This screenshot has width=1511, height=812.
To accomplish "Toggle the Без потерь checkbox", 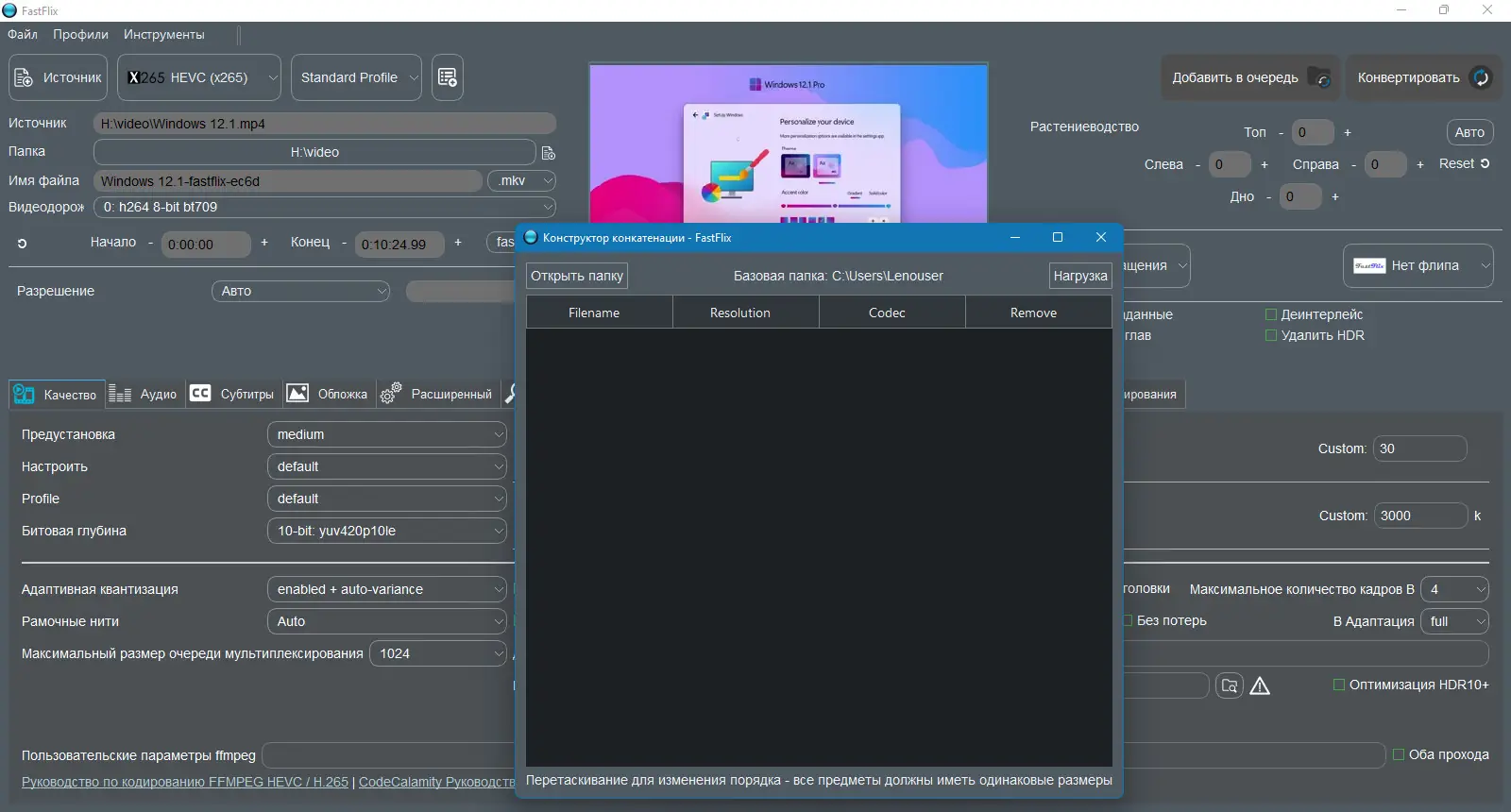I will coord(1129,620).
